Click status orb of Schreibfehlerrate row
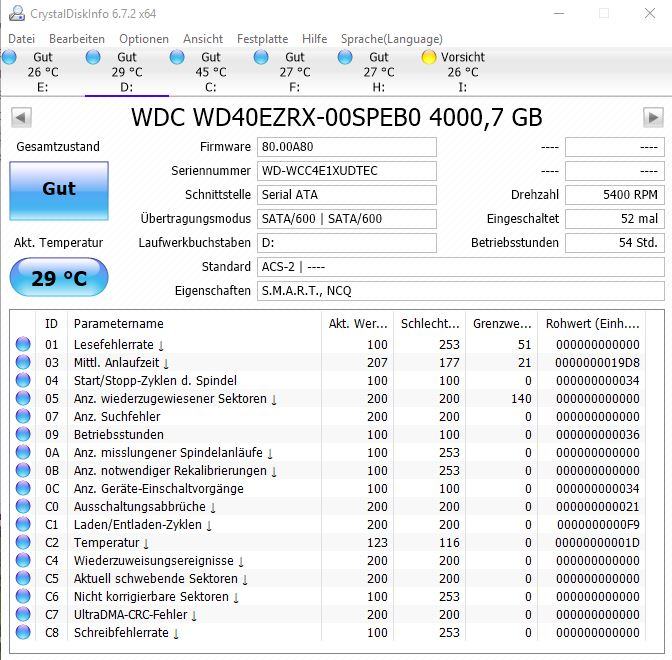Screen dimensions: 672x660 (23, 632)
